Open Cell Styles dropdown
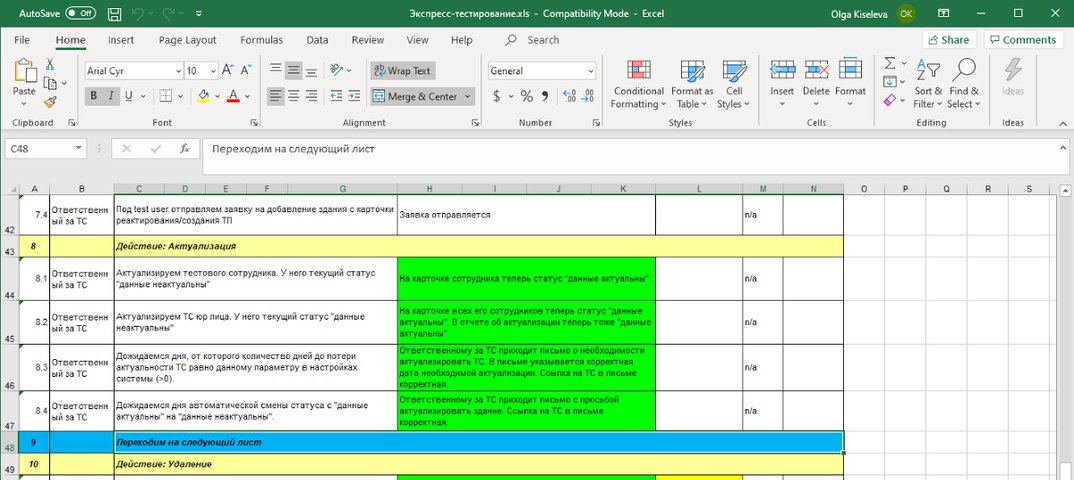The image size is (1074, 480). pos(734,85)
